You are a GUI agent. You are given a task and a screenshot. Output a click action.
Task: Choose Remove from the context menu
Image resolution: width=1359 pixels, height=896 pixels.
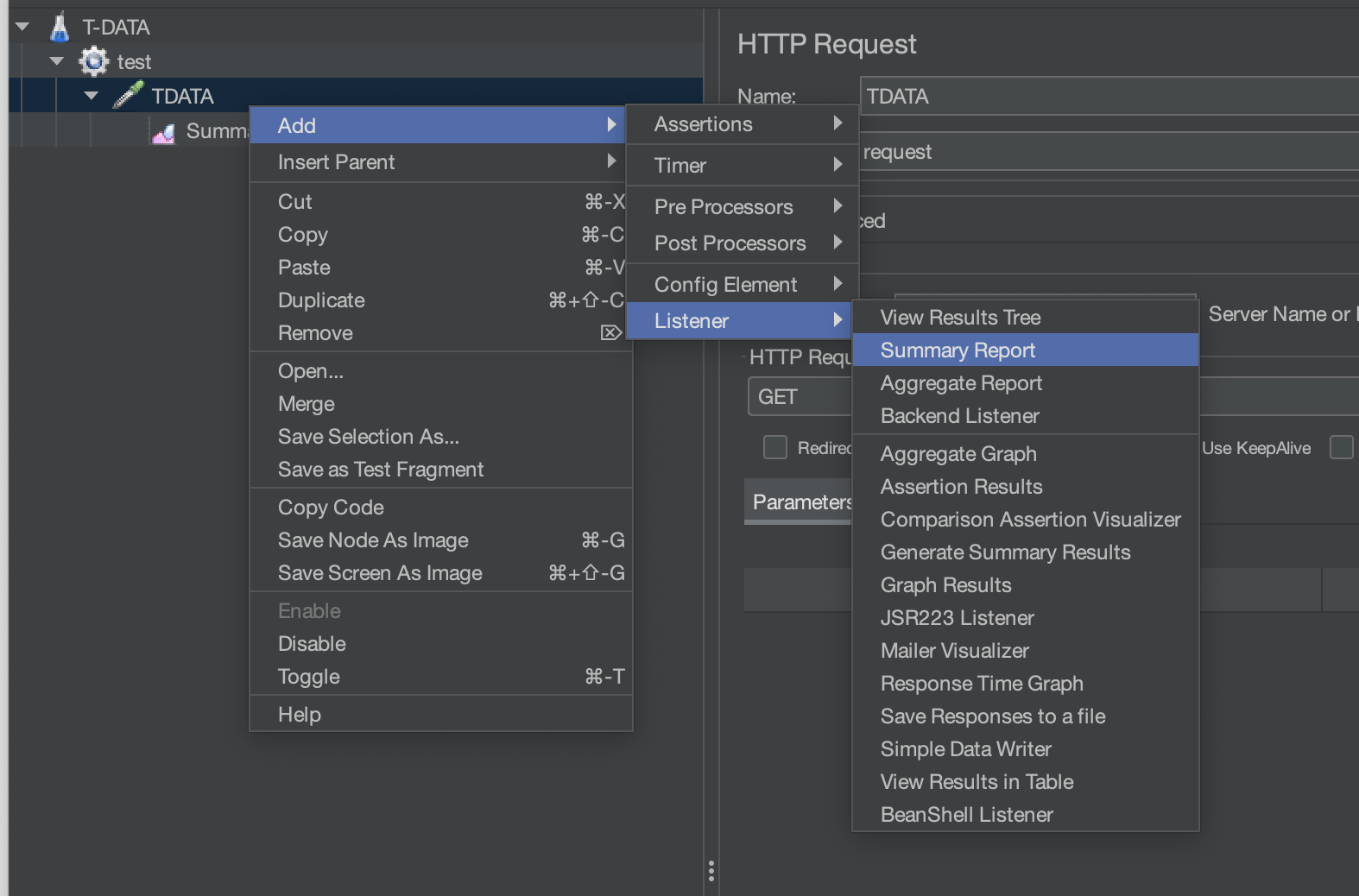click(x=441, y=333)
